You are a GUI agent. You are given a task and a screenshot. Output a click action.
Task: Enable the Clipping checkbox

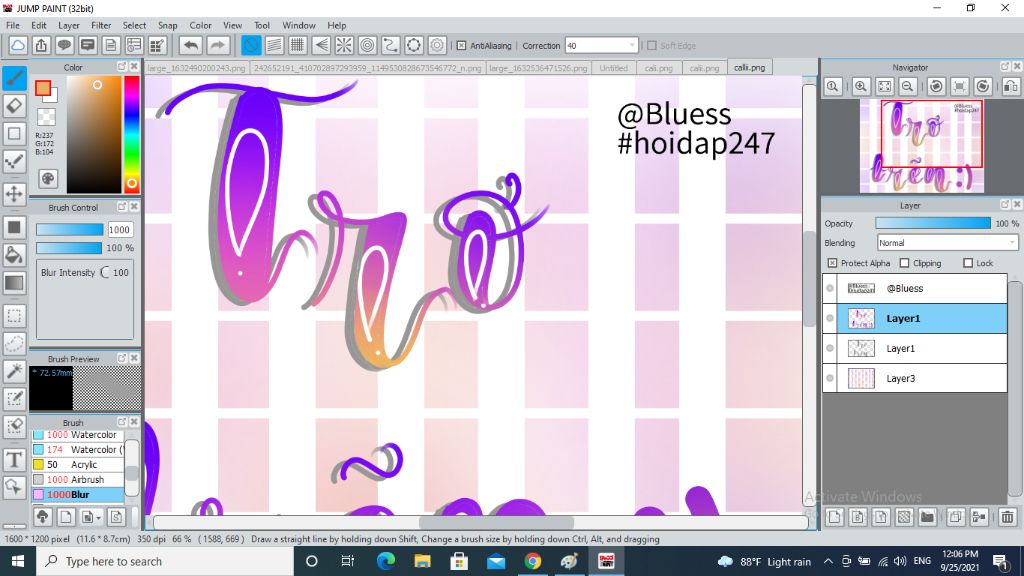(x=904, y=263)
